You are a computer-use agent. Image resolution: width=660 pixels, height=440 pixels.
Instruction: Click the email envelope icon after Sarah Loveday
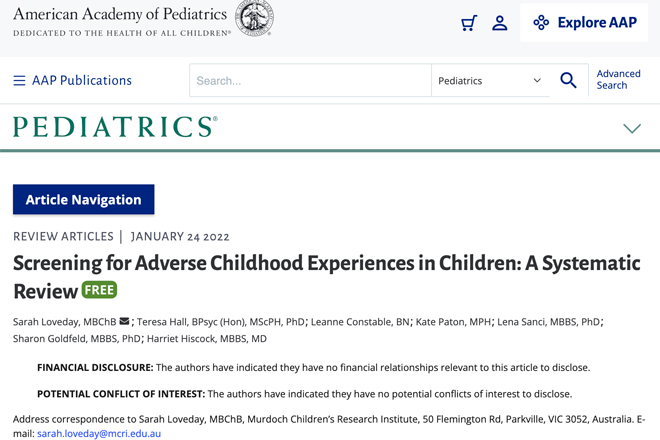tap(124, 321)
